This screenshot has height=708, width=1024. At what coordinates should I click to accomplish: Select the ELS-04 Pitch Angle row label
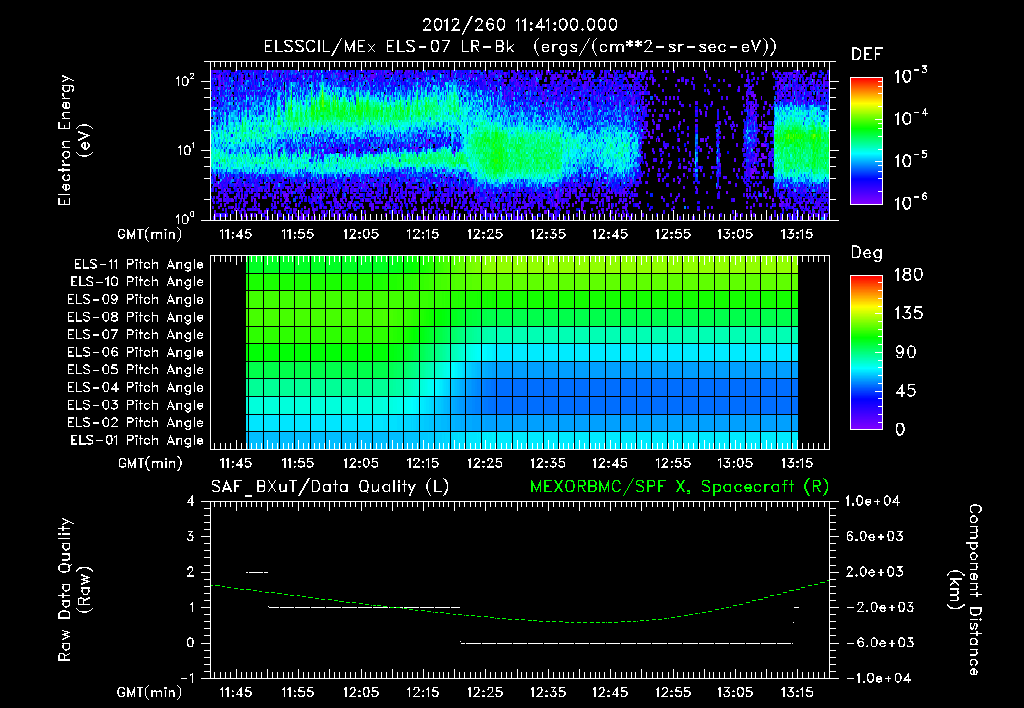(x=136, y=388)
